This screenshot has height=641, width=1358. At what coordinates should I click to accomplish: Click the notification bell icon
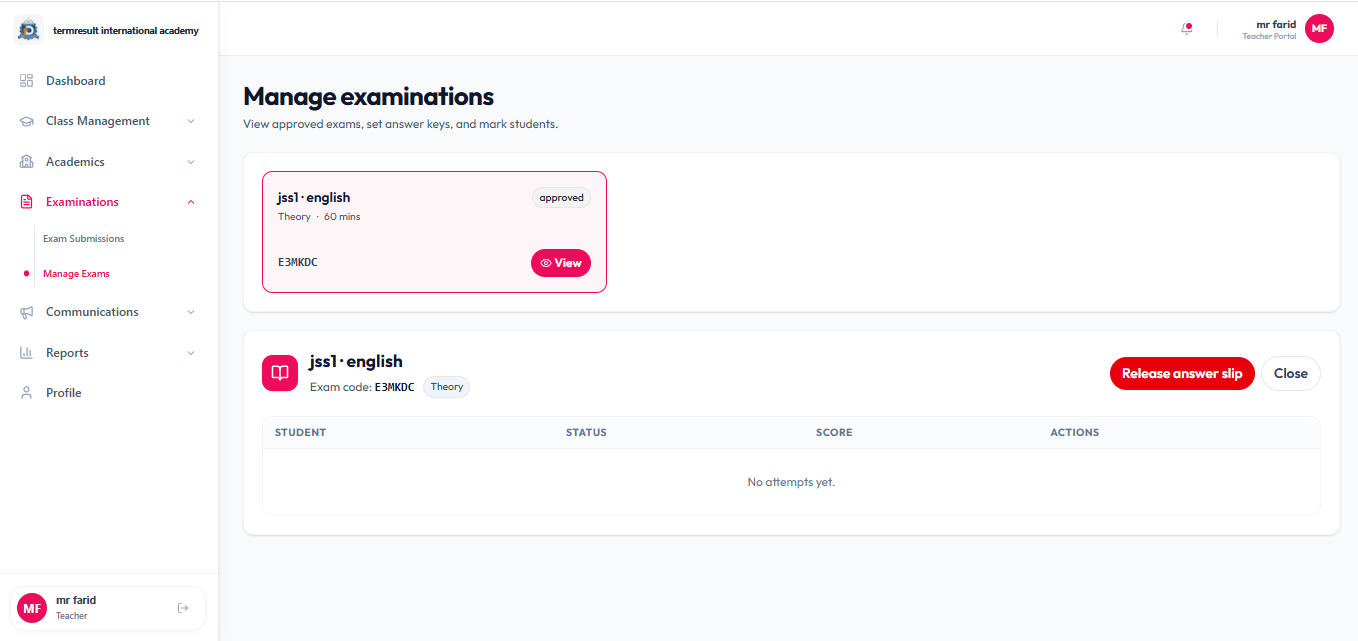pyautogui.click(x=1187, y=29)
